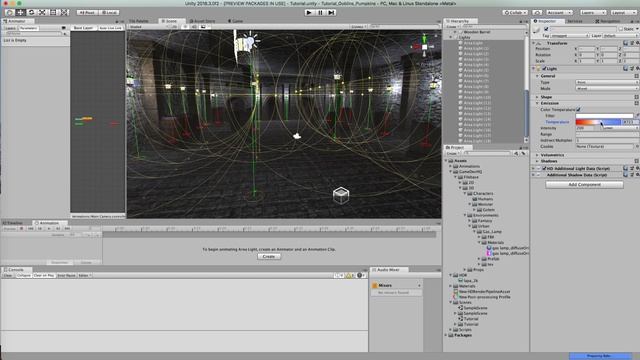
Task: Select the Rect Transform tool
Action: [53, 13]
